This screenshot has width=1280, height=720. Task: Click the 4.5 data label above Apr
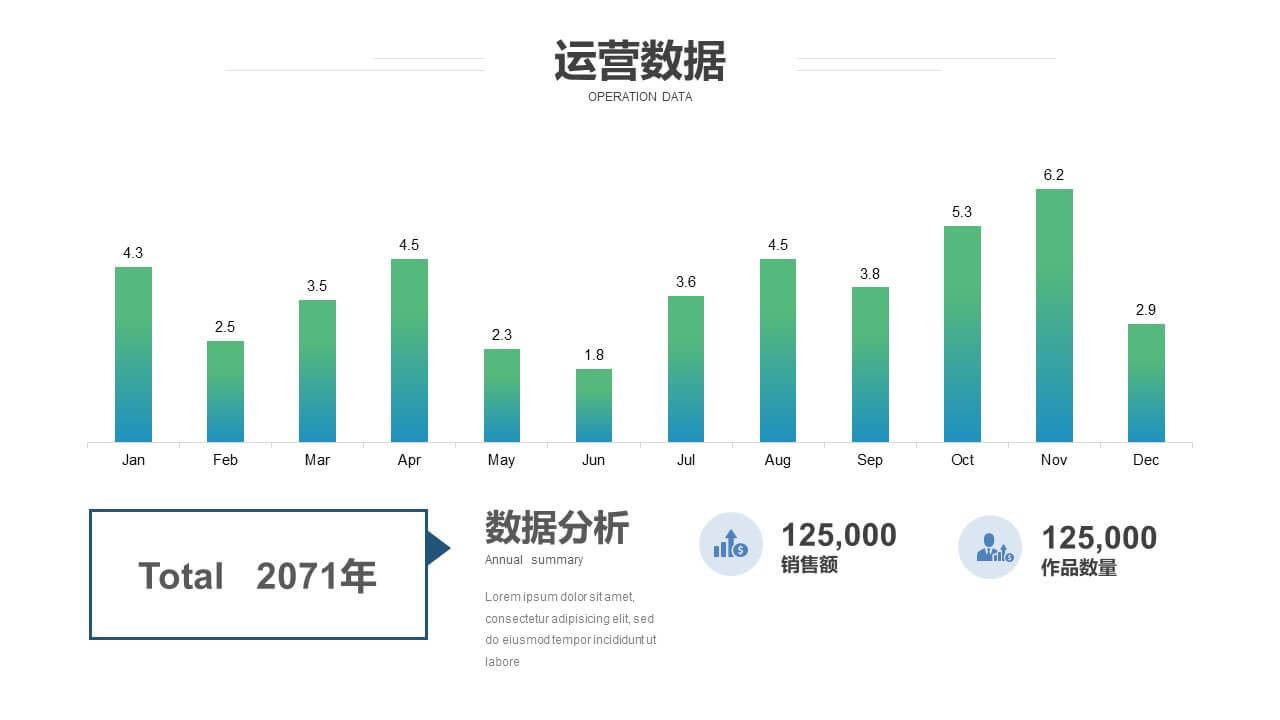[409, 245]
